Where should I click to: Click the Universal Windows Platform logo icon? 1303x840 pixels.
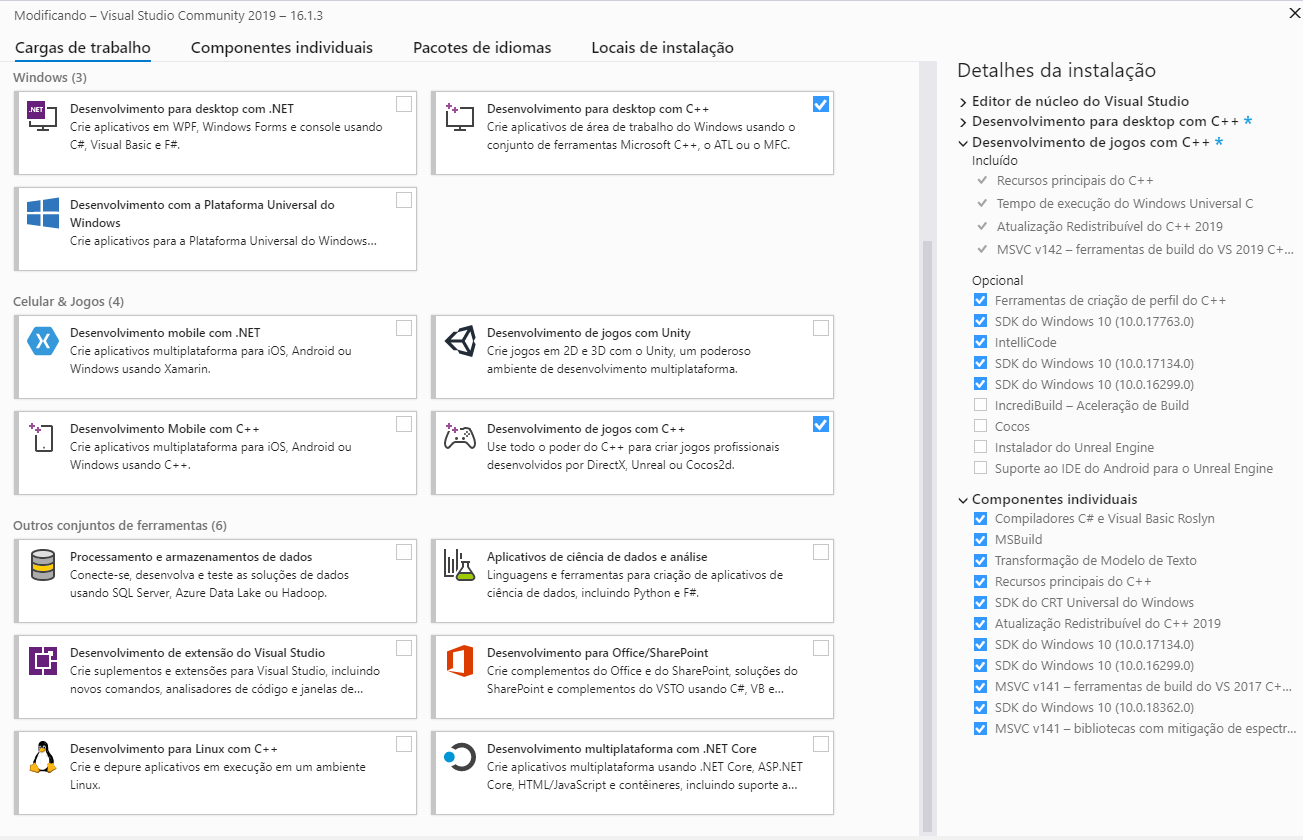[42, 213]
